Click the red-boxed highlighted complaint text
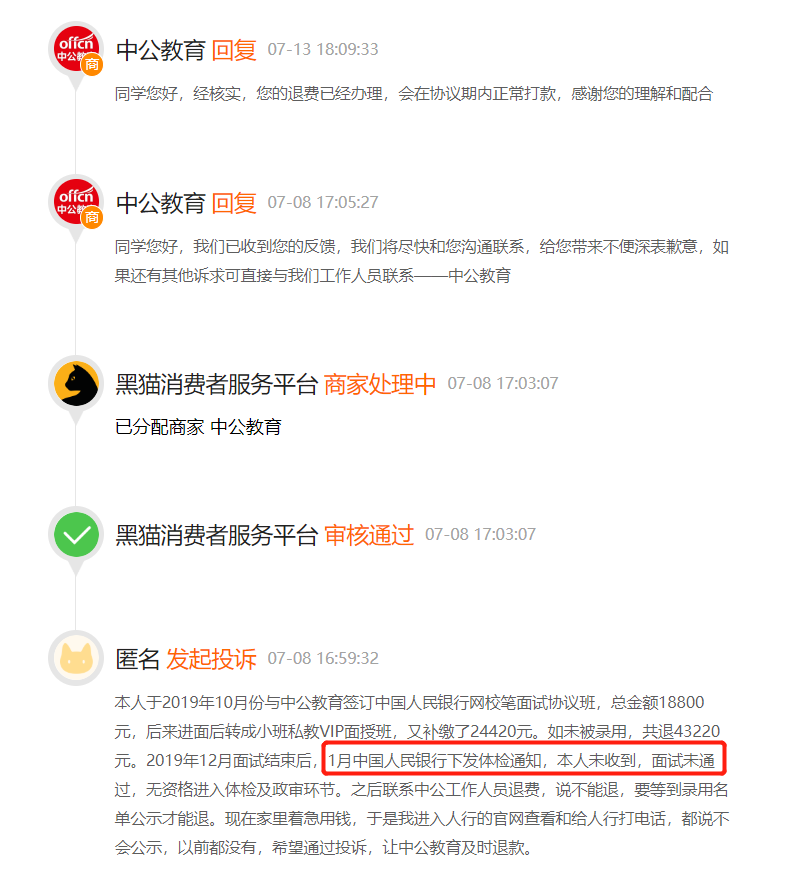Image resolution: width=800 pixels, height=869 pixels. tap(524, 759)
